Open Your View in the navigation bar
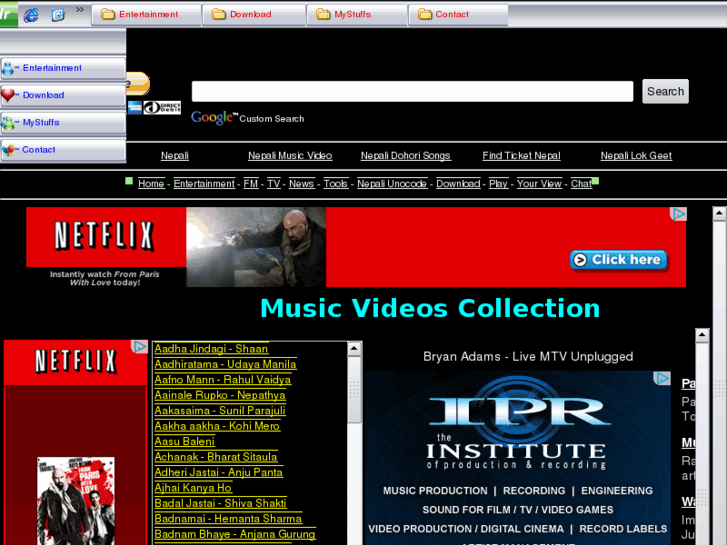This screenshot has height=545, width=727. coord(540,184)
